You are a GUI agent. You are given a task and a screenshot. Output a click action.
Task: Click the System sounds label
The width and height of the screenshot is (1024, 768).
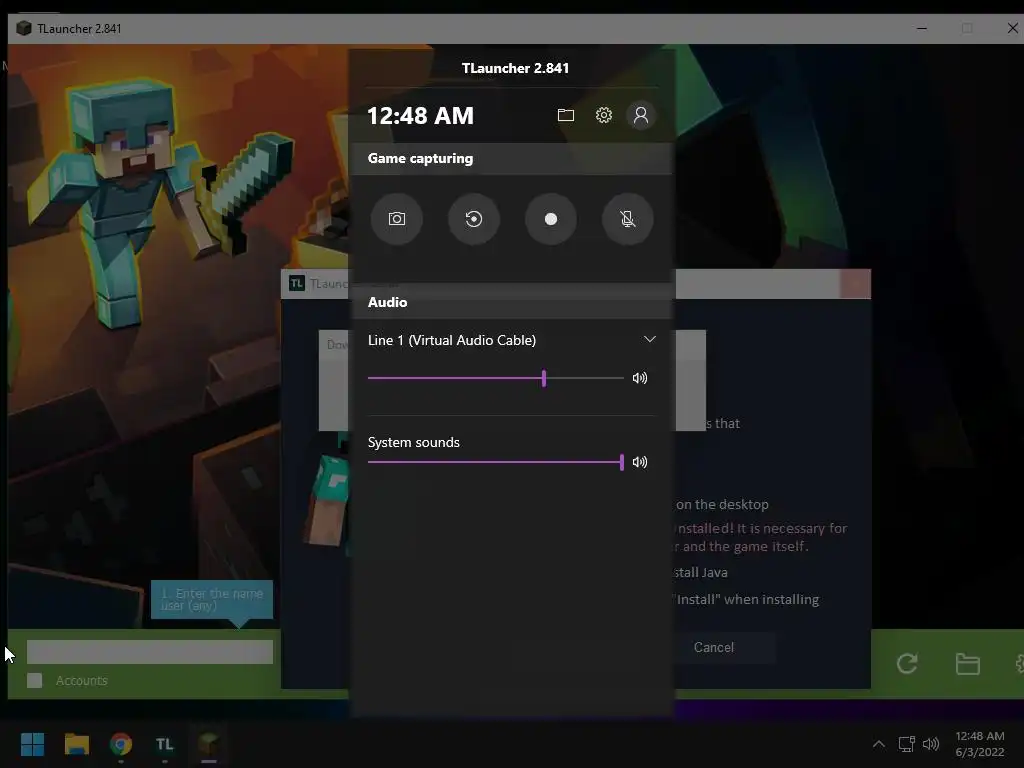tap(413, 442)
